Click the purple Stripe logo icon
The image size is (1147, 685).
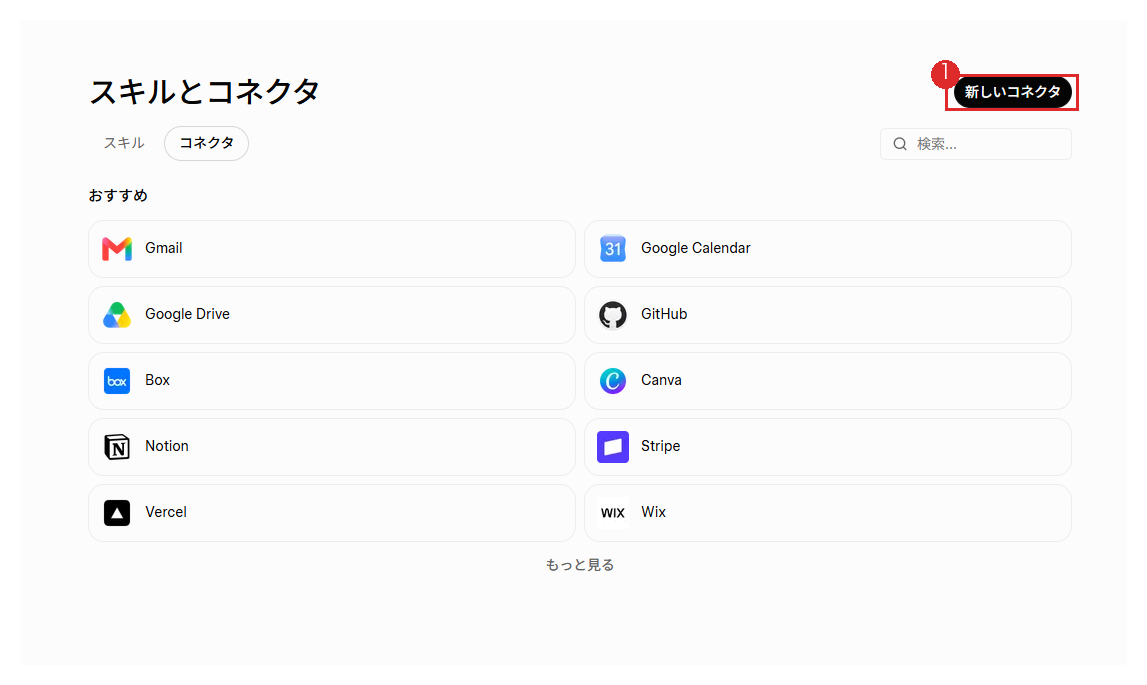click(x=613, y=446)
